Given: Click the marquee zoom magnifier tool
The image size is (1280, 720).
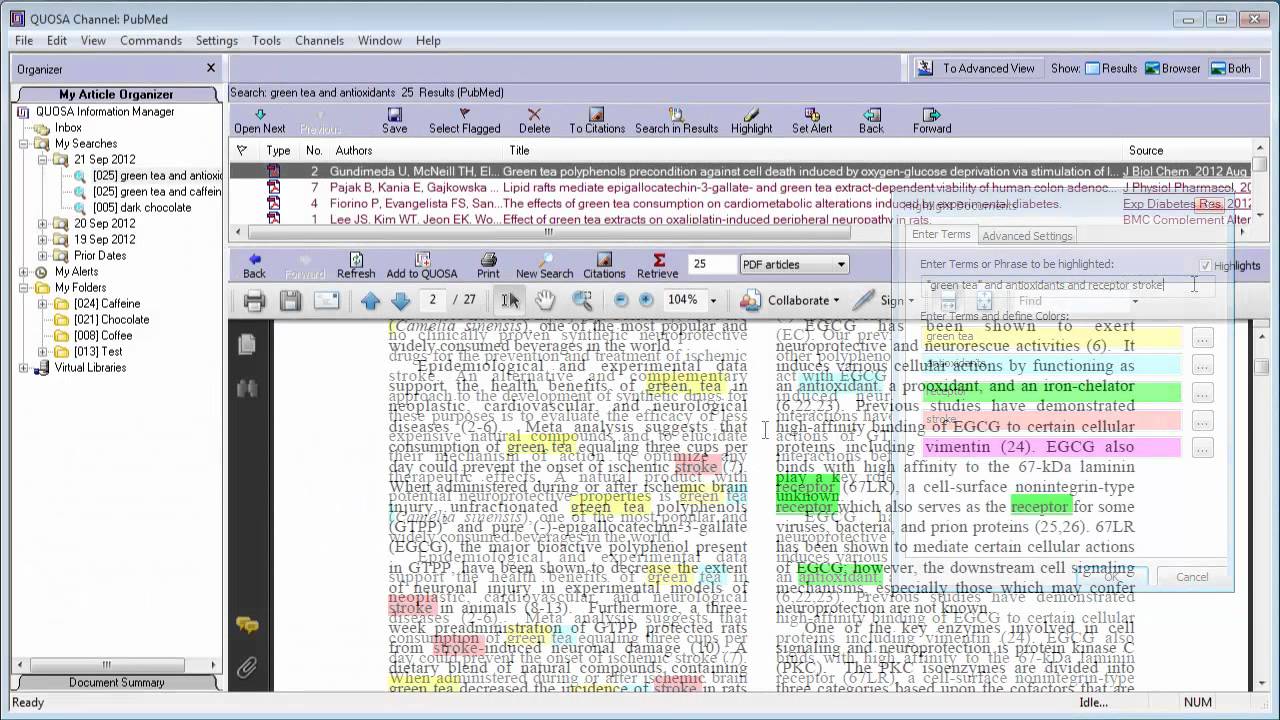Looking at the screenshot, I should [x=582, y=300].
